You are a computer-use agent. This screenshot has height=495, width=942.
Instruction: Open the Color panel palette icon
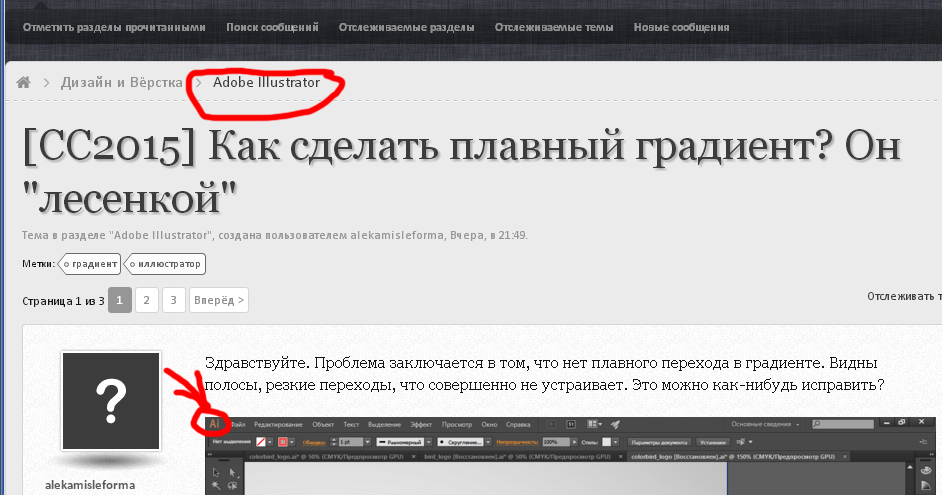[x=926, y=470]
